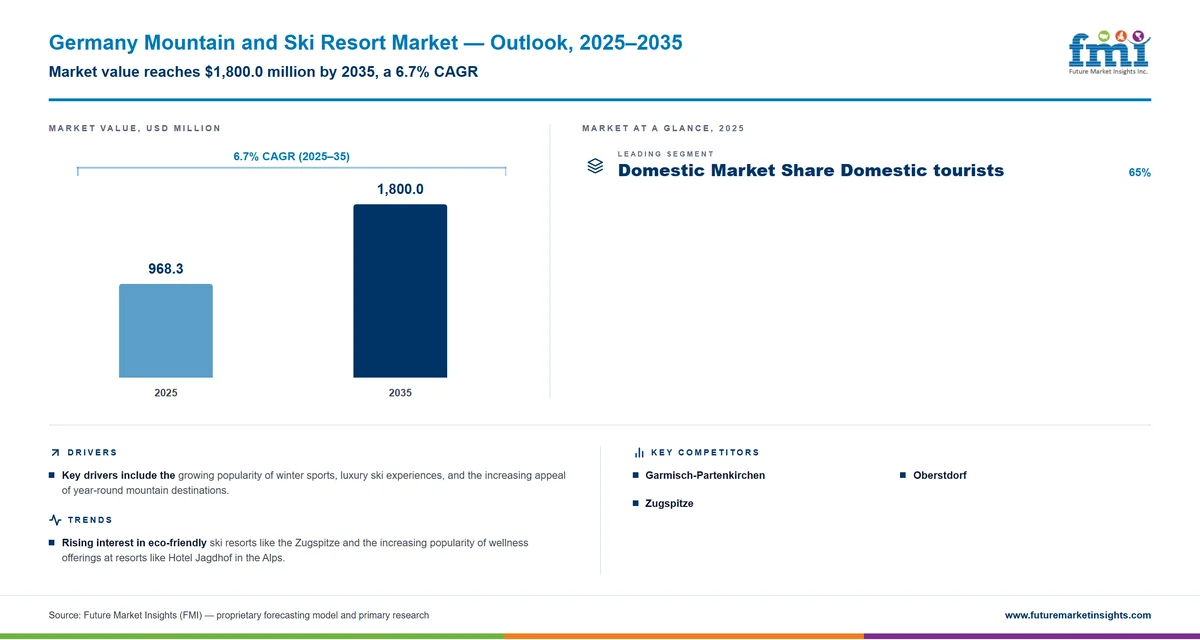Click the Source: Future Market Insights footnote
This screenshot has width=1200, height=640.
[239, 615]
